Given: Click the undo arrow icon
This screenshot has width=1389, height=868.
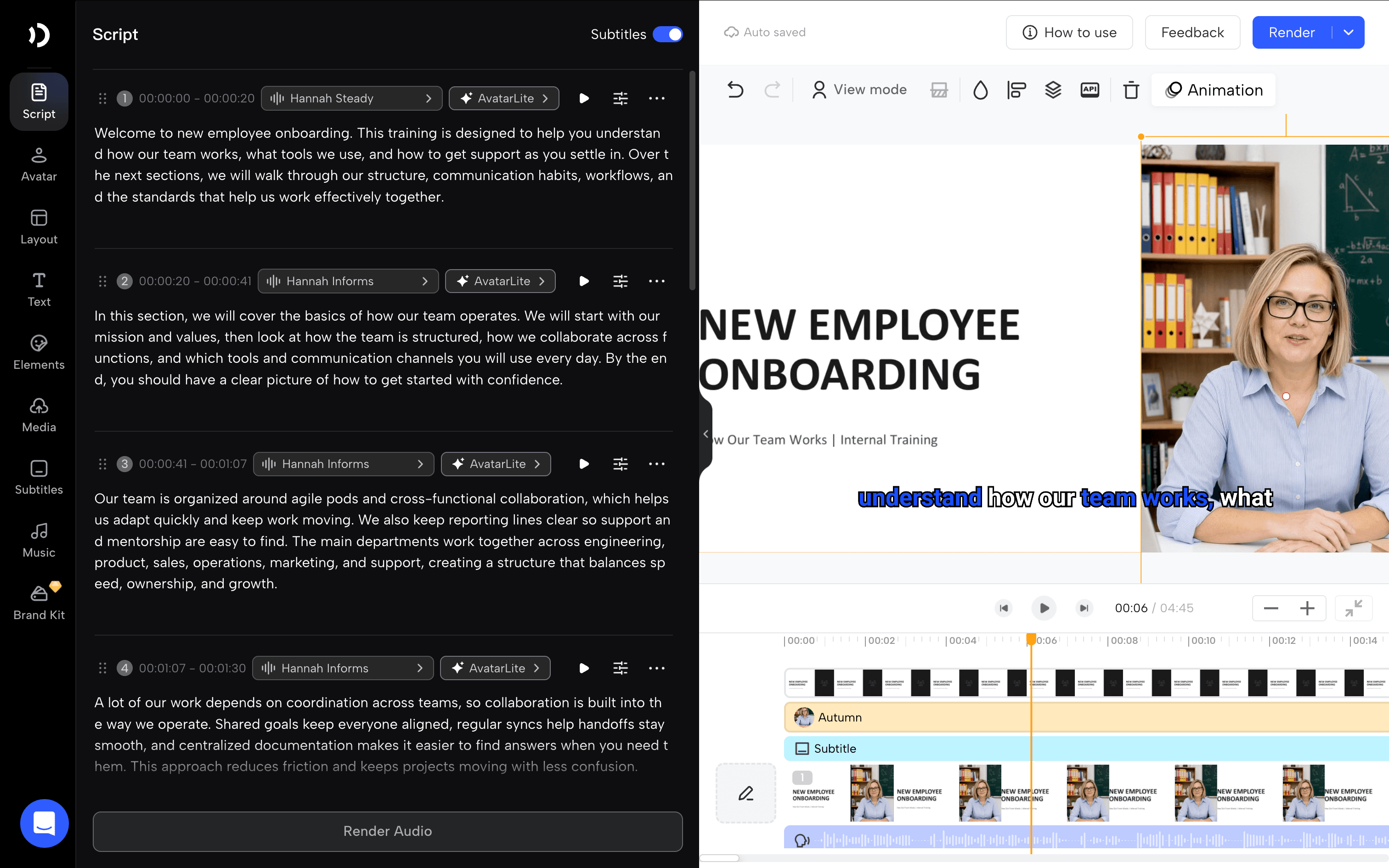Looking at the screenshot, I should point(735,90).
